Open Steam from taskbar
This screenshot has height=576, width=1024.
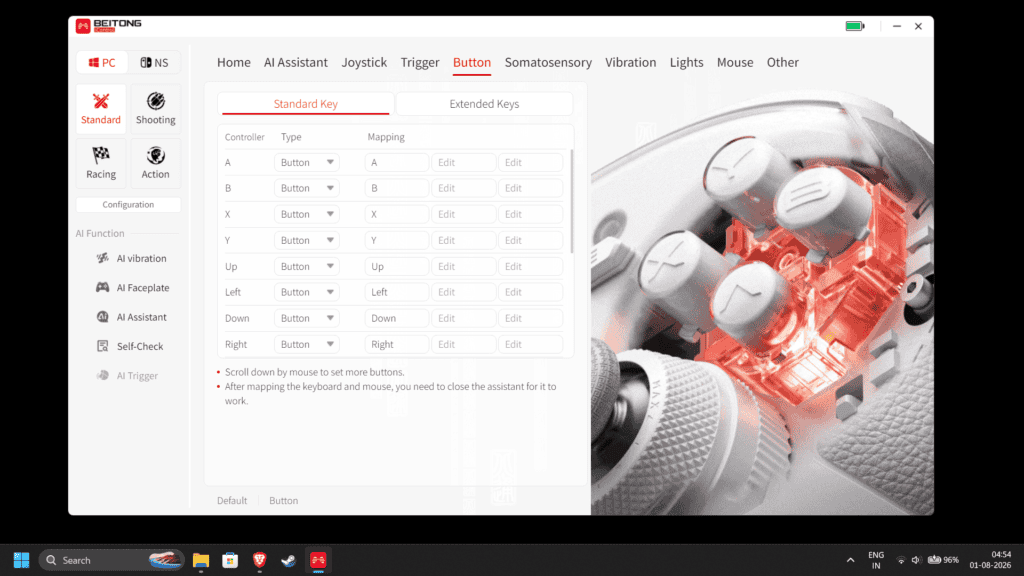289,560
